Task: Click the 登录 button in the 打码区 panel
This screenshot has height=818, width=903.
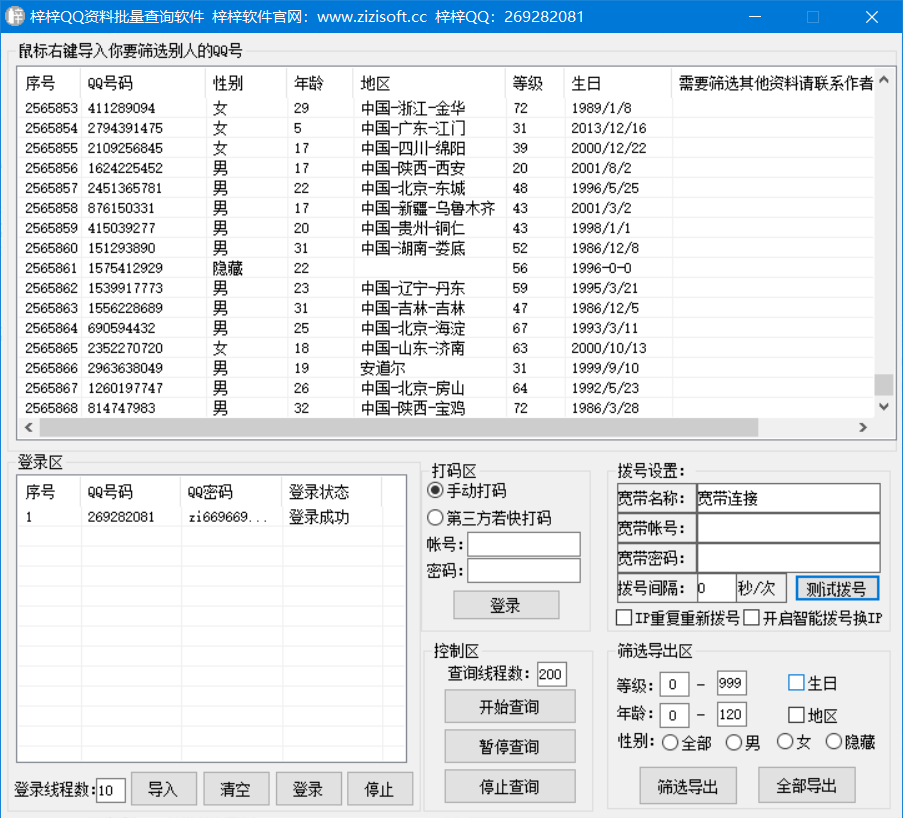Action: coord(506,605)
